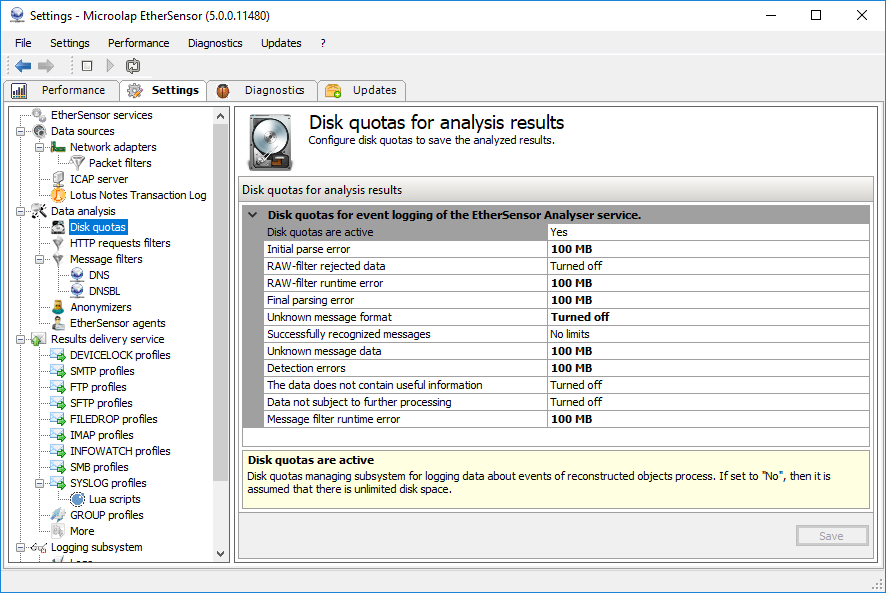Viewport: 886px width, 593px height.
Task: Click the Disk quotas hard drive tree icon
Action: tap(58, 227)
